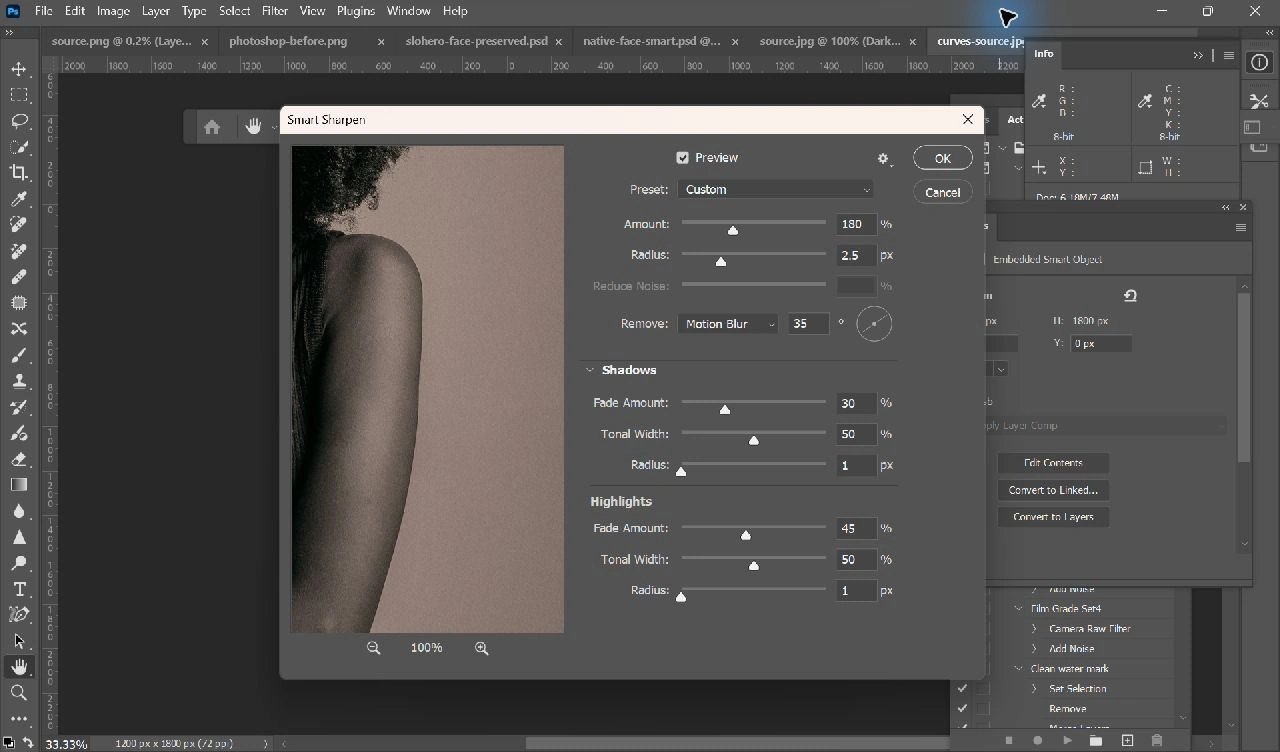Click OK in Smart Sharpen dialog
Image resolution: width=1280 pixels, height=752 pixels.
(943, 158)
